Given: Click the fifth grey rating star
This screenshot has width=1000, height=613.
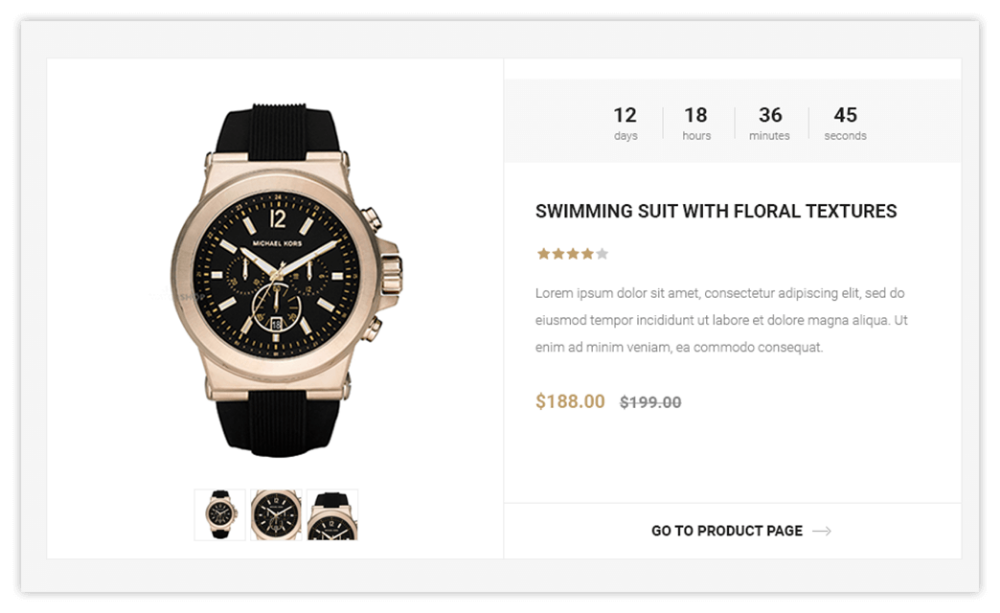Looking at the screenshot, I should tap(602, 254).
